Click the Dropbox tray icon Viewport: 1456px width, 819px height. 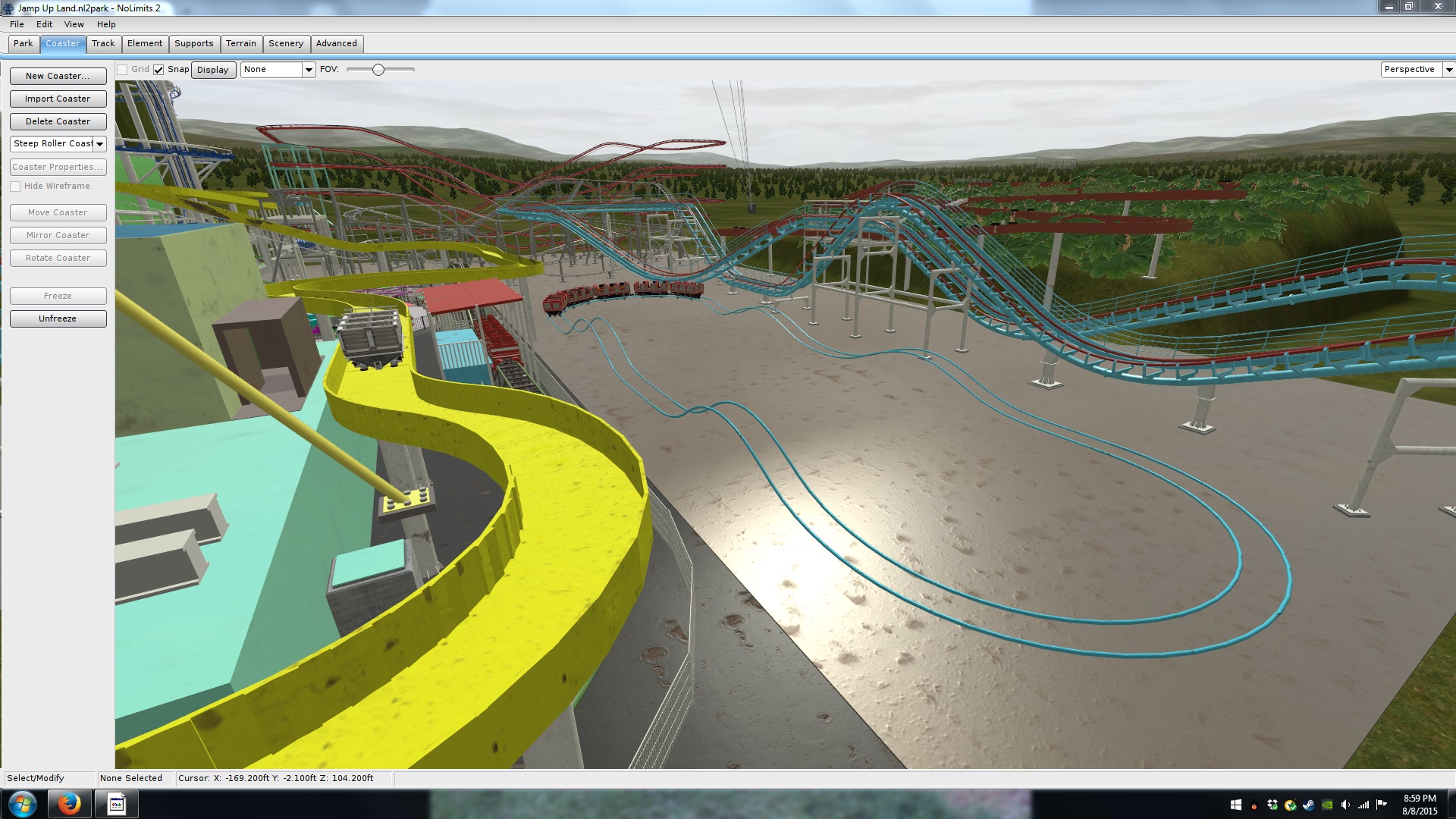tap(1272, 805)
